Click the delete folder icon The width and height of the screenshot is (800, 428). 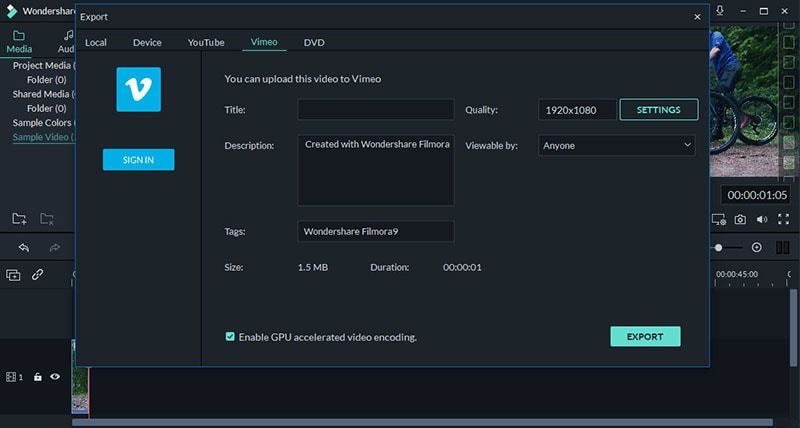click(47, 219)
